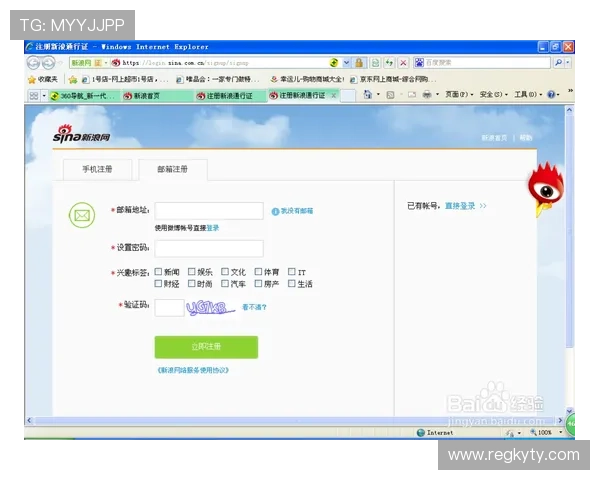Open the Quick Tabs dropdown arrow
Image resolution: width=600 pixels, height=480 pixels.
coord(44,95)
